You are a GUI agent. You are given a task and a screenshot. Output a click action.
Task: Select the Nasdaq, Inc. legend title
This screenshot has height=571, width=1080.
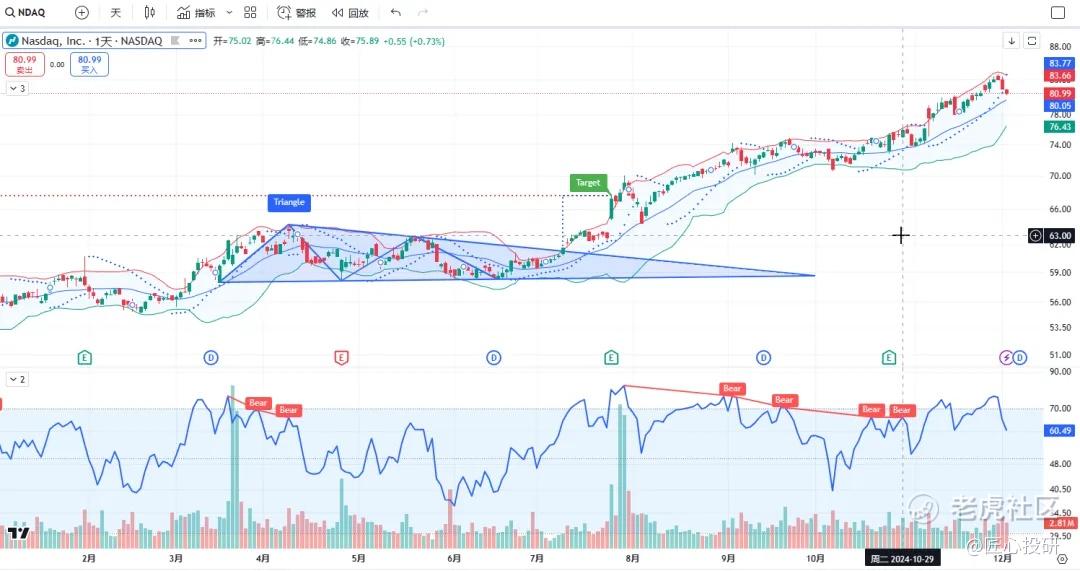pos(92,41)
